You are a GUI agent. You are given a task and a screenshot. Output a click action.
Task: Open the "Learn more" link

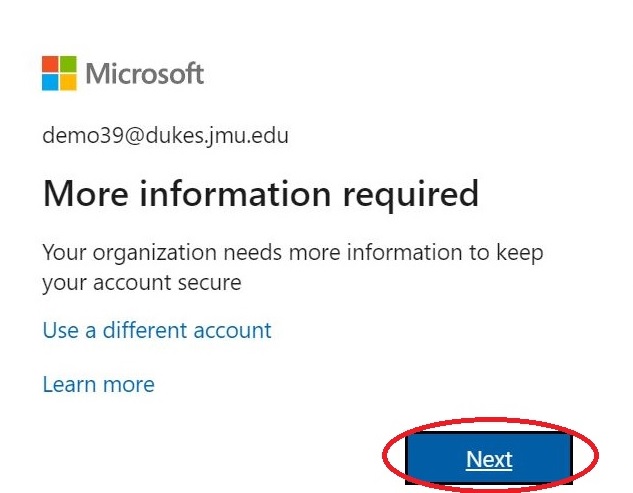(98, 384)
